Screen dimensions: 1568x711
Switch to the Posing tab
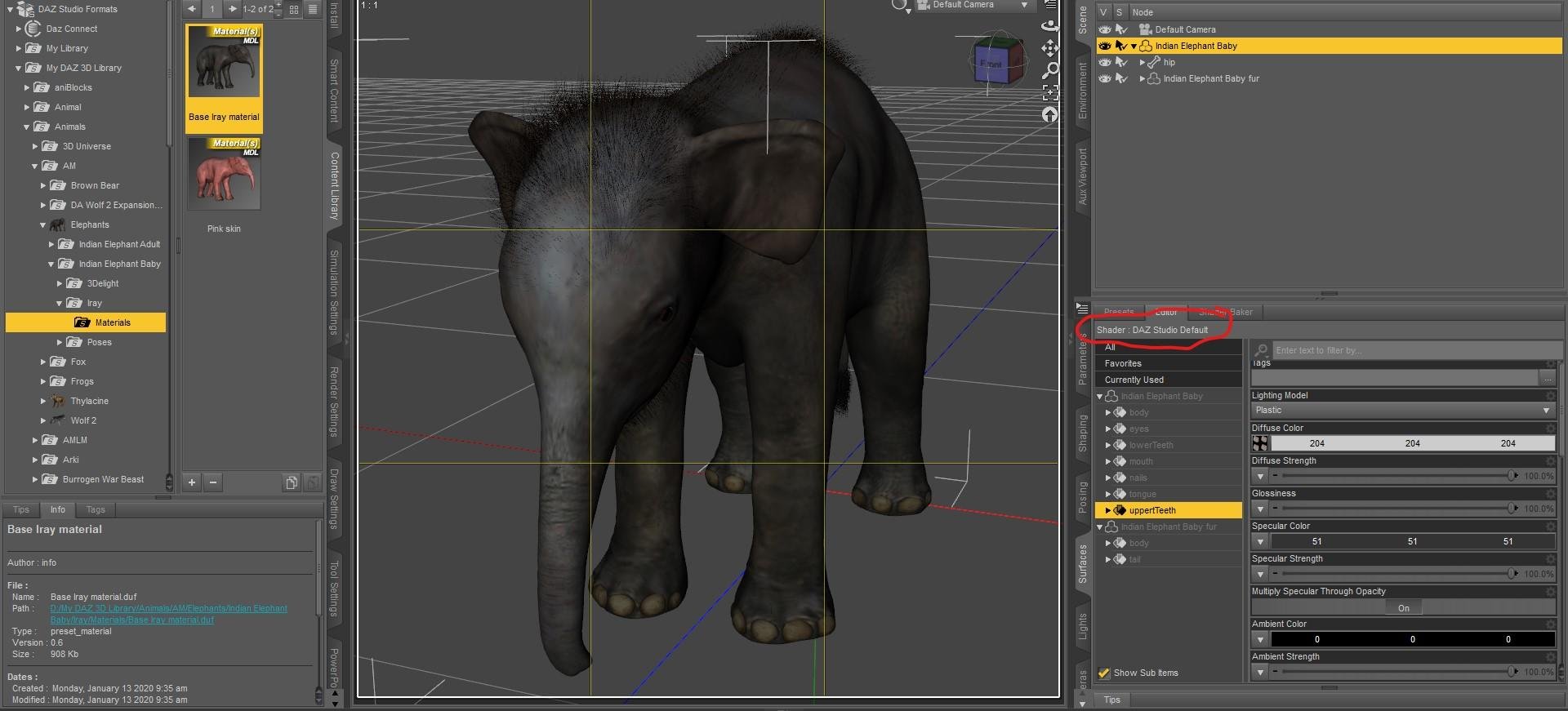[1082, 497]
